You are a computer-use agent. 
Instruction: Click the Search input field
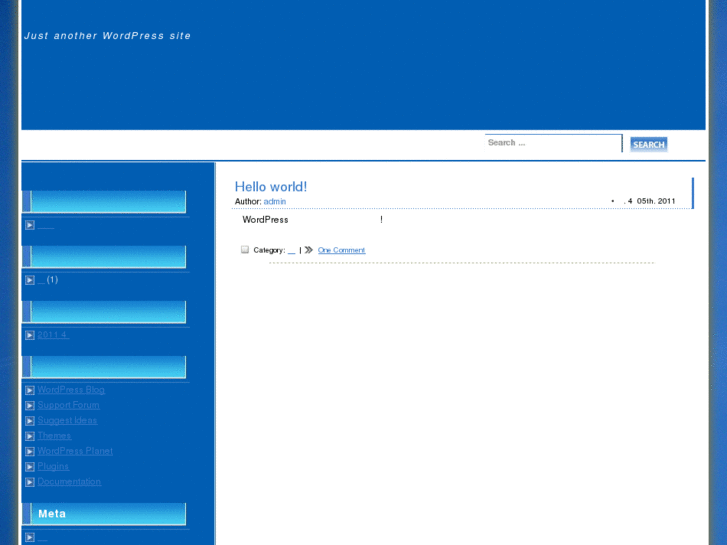click(553, 143)
